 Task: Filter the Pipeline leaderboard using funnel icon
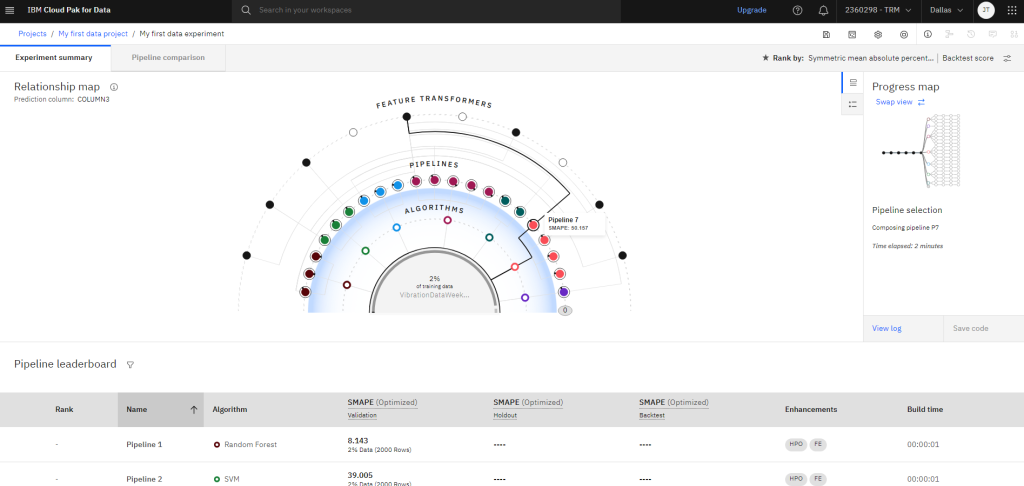pyautogui.click(x=130, y=365)
